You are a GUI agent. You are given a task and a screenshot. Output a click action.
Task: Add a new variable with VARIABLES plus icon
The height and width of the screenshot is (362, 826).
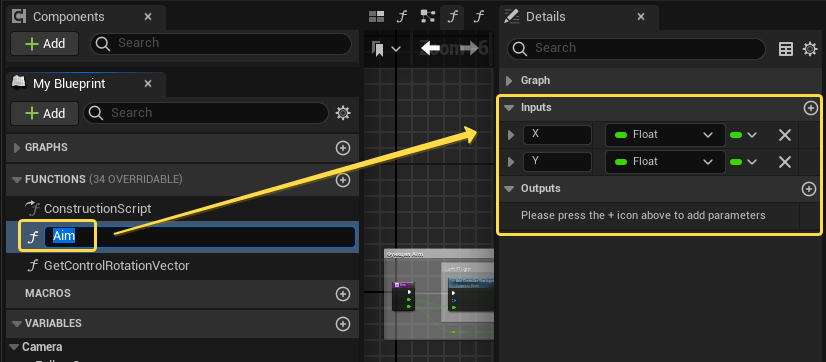(343, 324)
